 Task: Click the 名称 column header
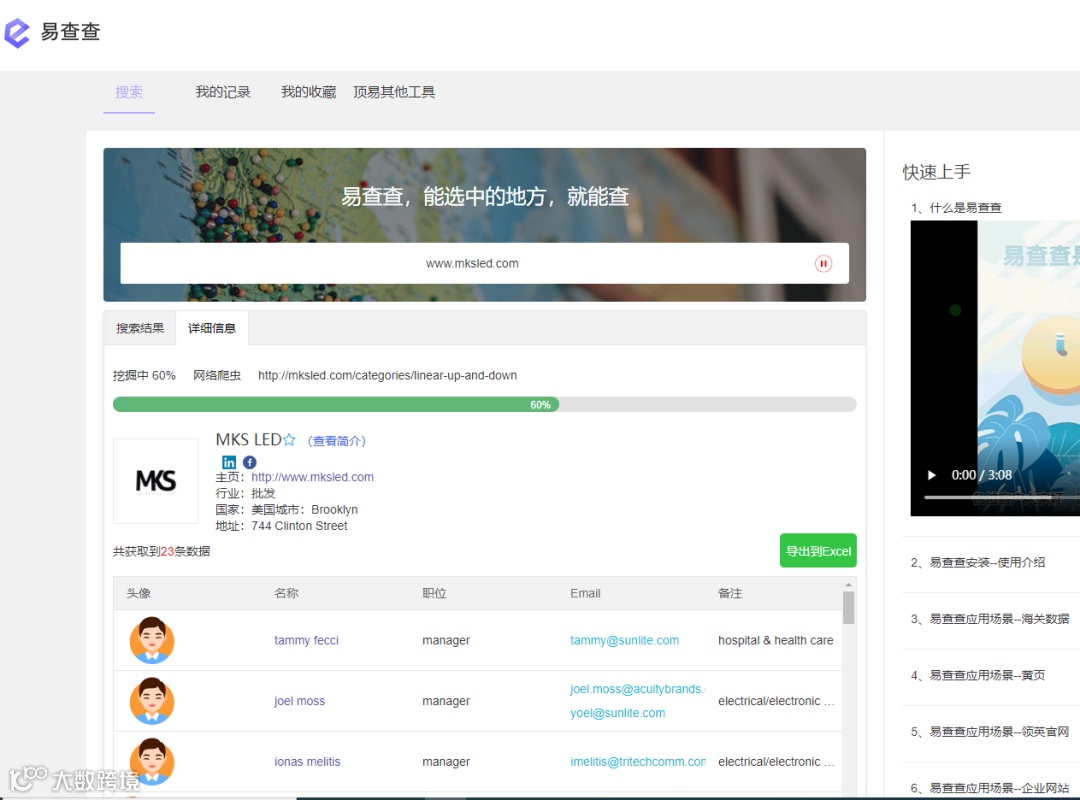point(287,593)
